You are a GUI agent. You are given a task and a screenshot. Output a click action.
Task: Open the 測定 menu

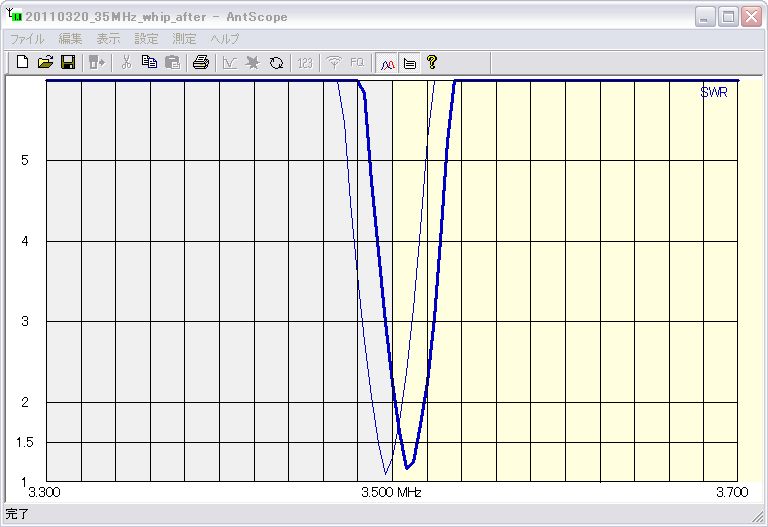point(184,39)
